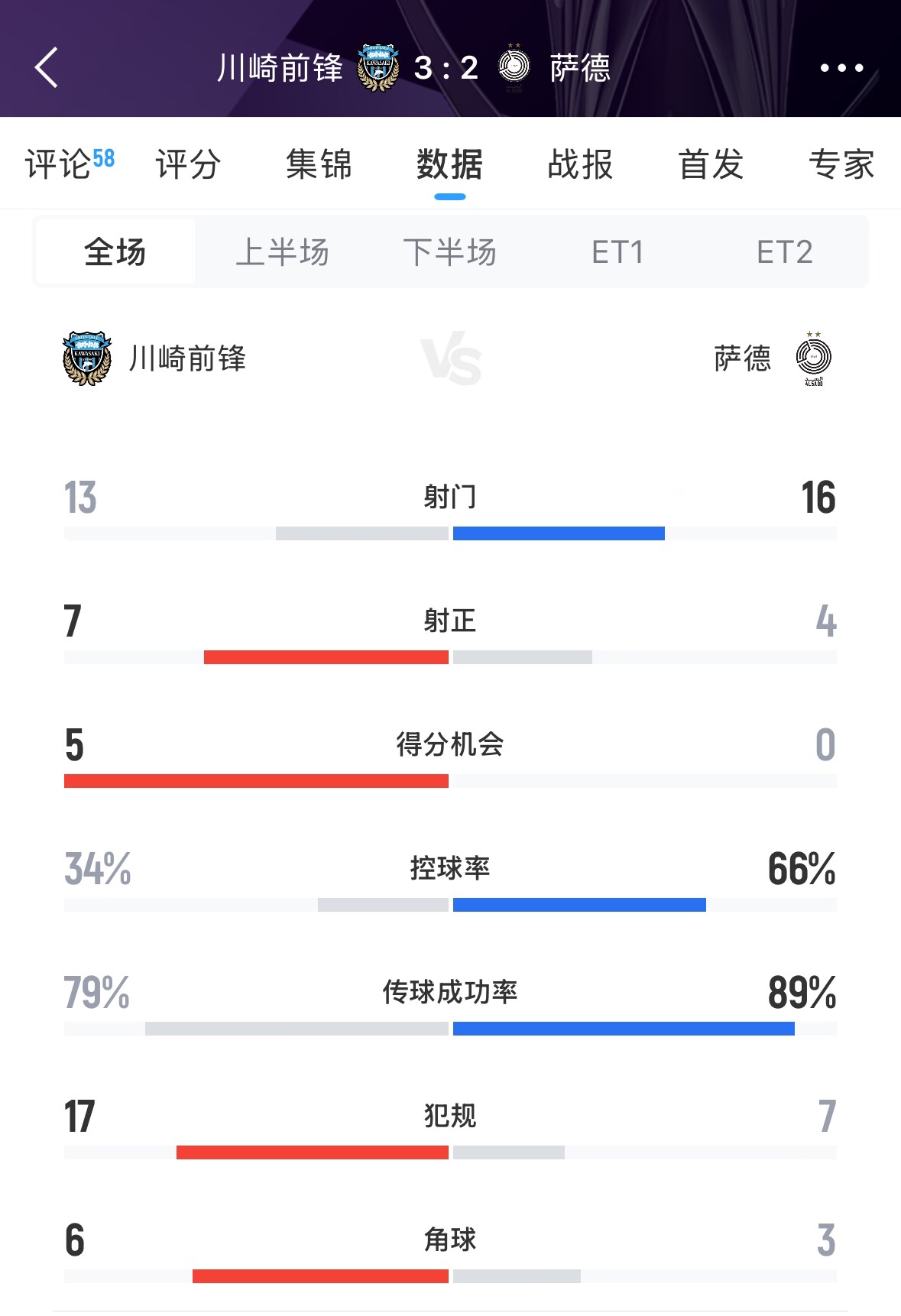Open the 集锦 highlights tab
The width and height of the screenshot is (901, 1316).
(319, 164)
